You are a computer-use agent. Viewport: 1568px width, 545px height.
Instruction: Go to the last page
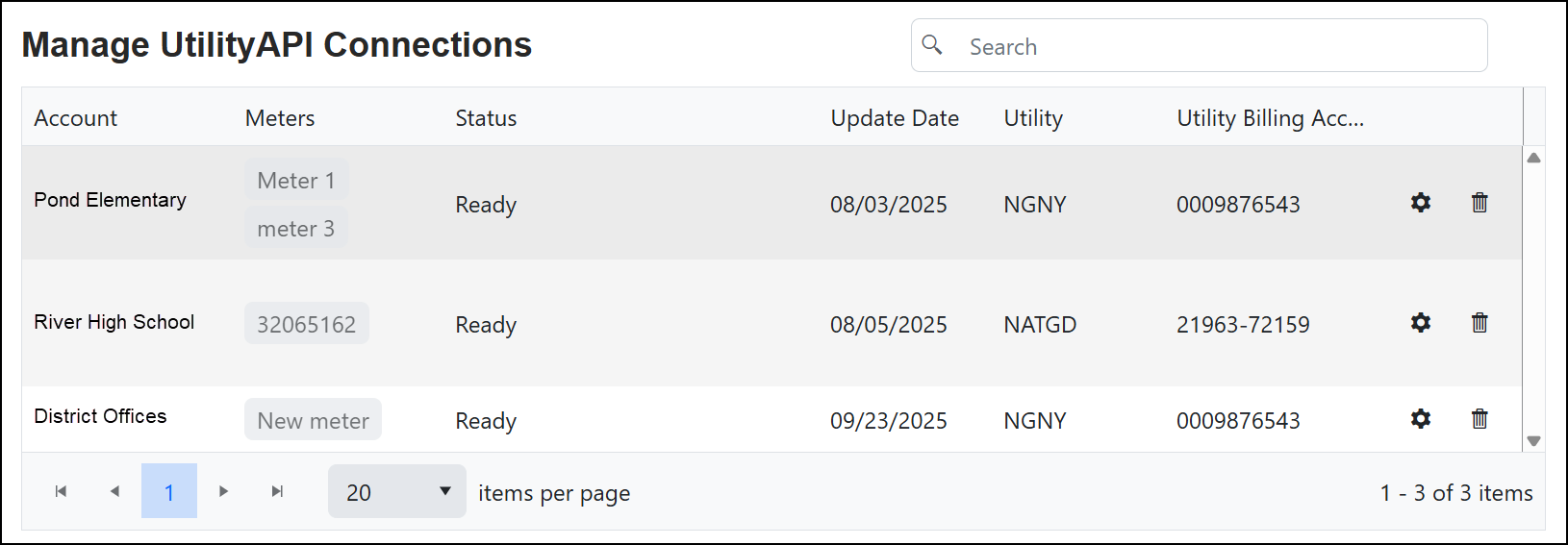(x=277, y=491)
